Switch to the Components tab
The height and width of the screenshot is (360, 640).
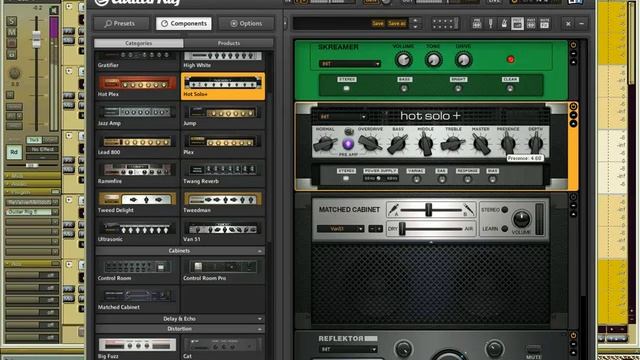[184, 24]
